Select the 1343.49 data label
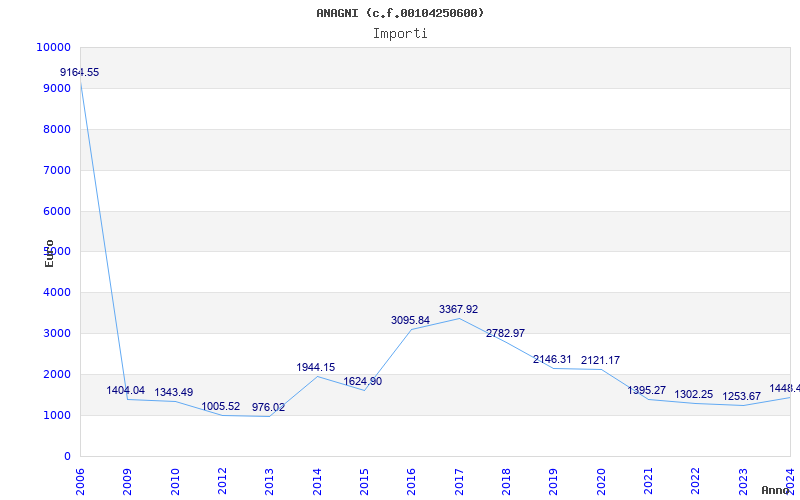 coord(173,392)
